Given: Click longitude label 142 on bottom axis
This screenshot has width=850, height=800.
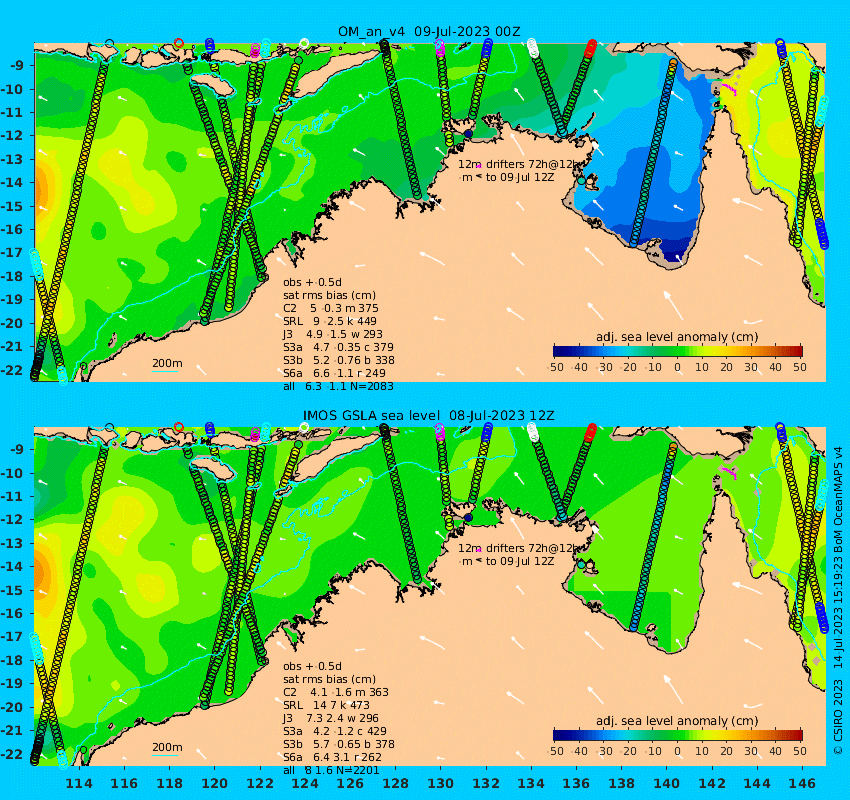Looking at the screenshot, I should (x=712, y=783).
